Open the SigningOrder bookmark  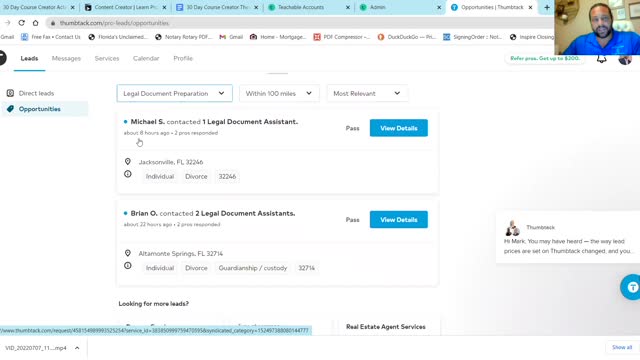pos(473,37)
